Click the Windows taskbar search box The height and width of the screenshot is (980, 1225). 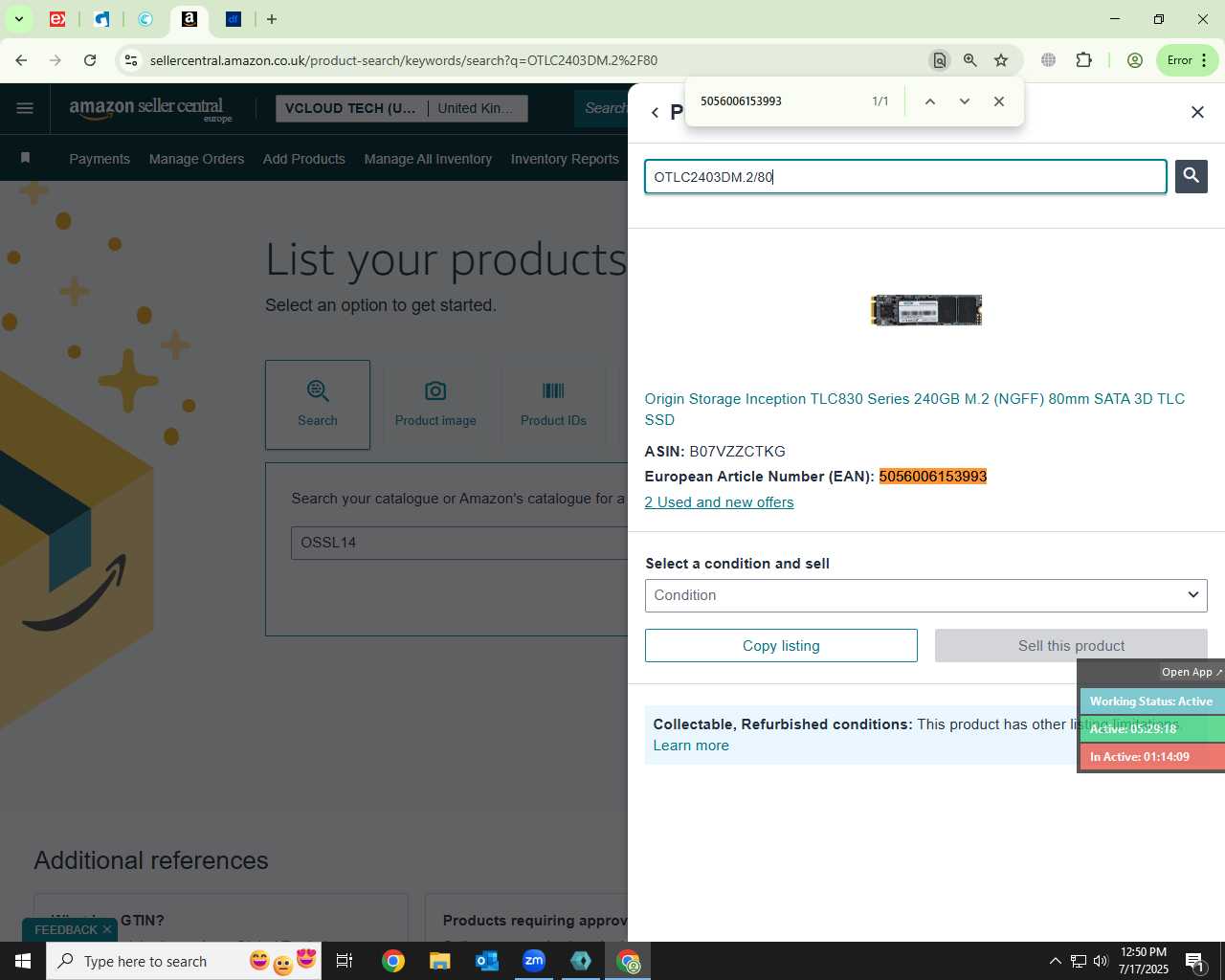(x=184, y=961)
